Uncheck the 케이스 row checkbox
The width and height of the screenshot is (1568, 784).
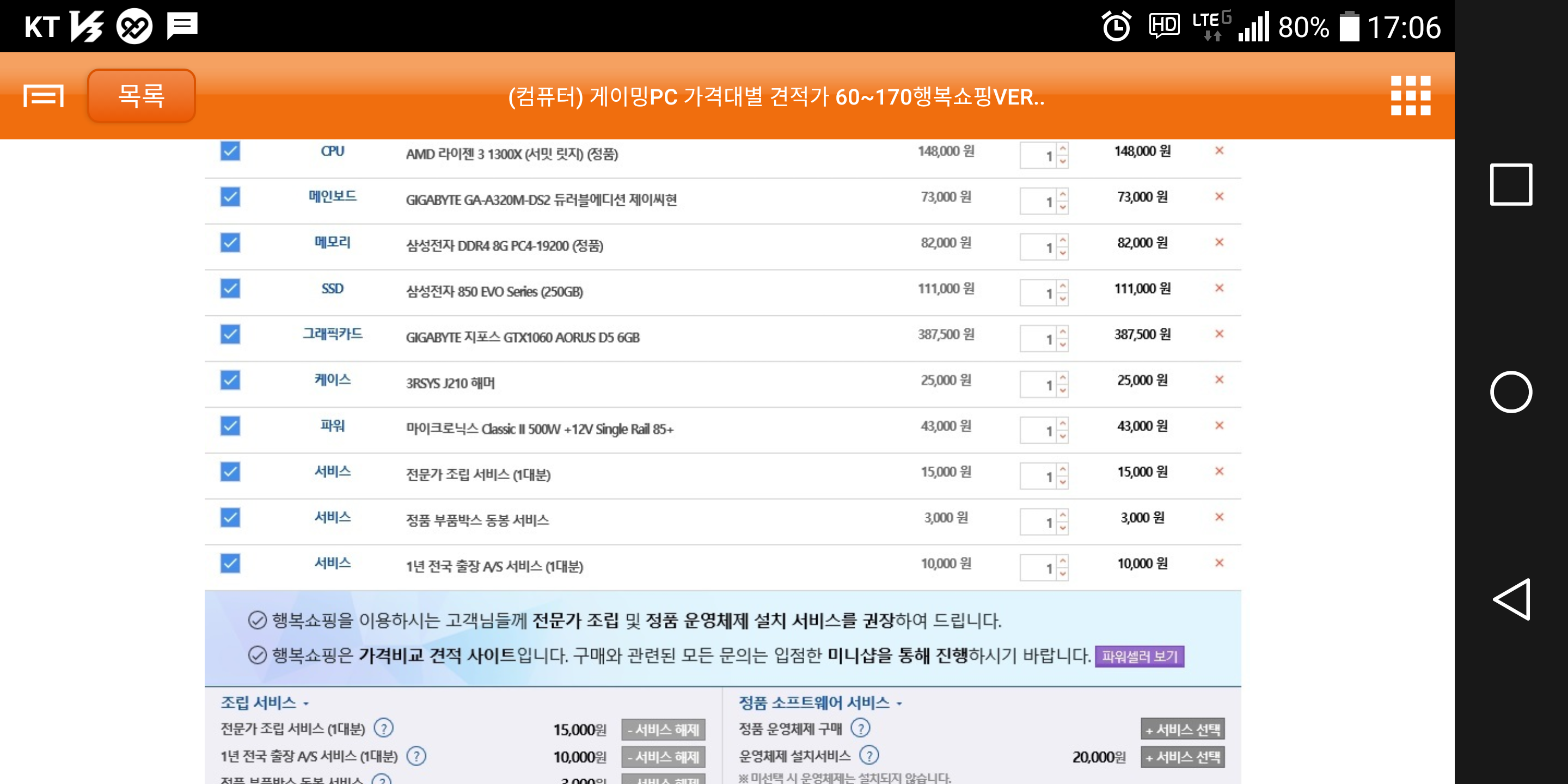coord(230,380)
